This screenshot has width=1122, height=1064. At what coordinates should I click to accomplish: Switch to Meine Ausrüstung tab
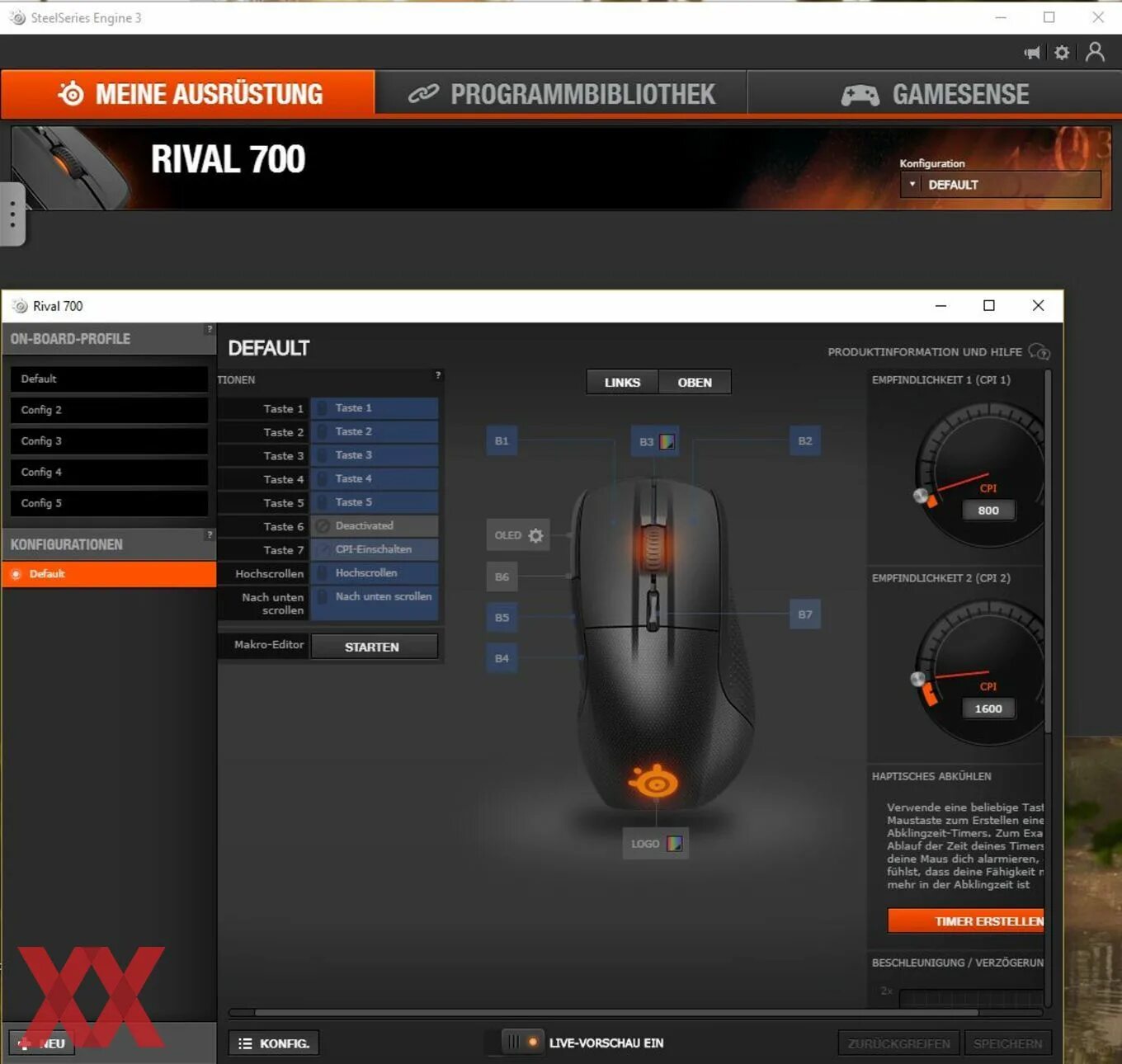click(x=188, y=94)
